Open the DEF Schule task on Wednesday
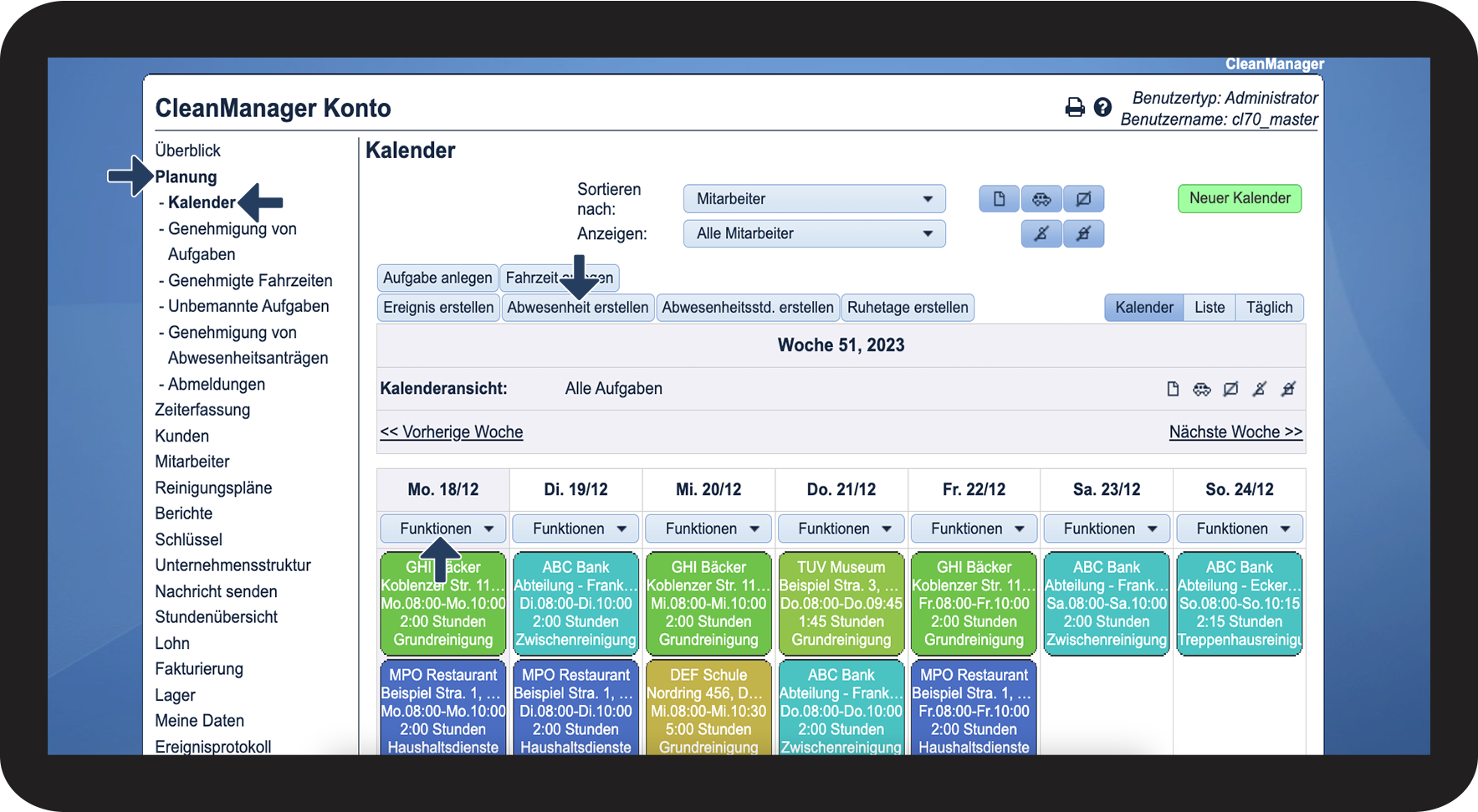Viewport: 1478px width, 812px height. coord(708,709)
